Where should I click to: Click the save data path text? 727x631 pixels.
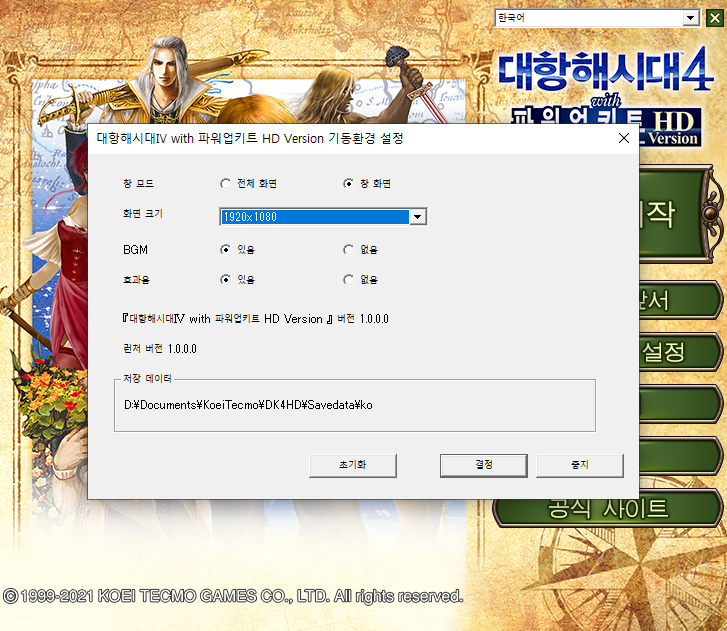(x=248, y=406)
